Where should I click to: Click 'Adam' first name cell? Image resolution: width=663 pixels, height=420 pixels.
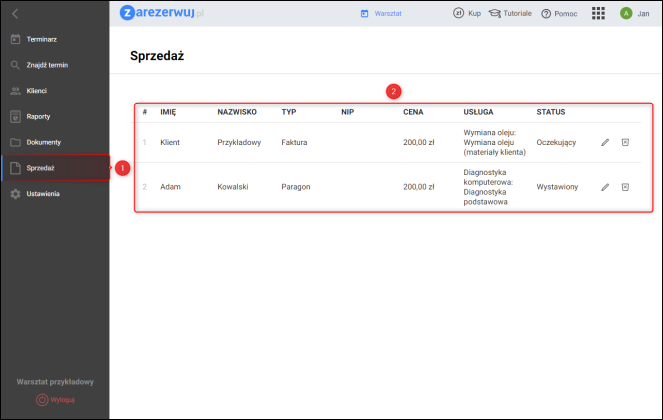(x=170, y=187)
